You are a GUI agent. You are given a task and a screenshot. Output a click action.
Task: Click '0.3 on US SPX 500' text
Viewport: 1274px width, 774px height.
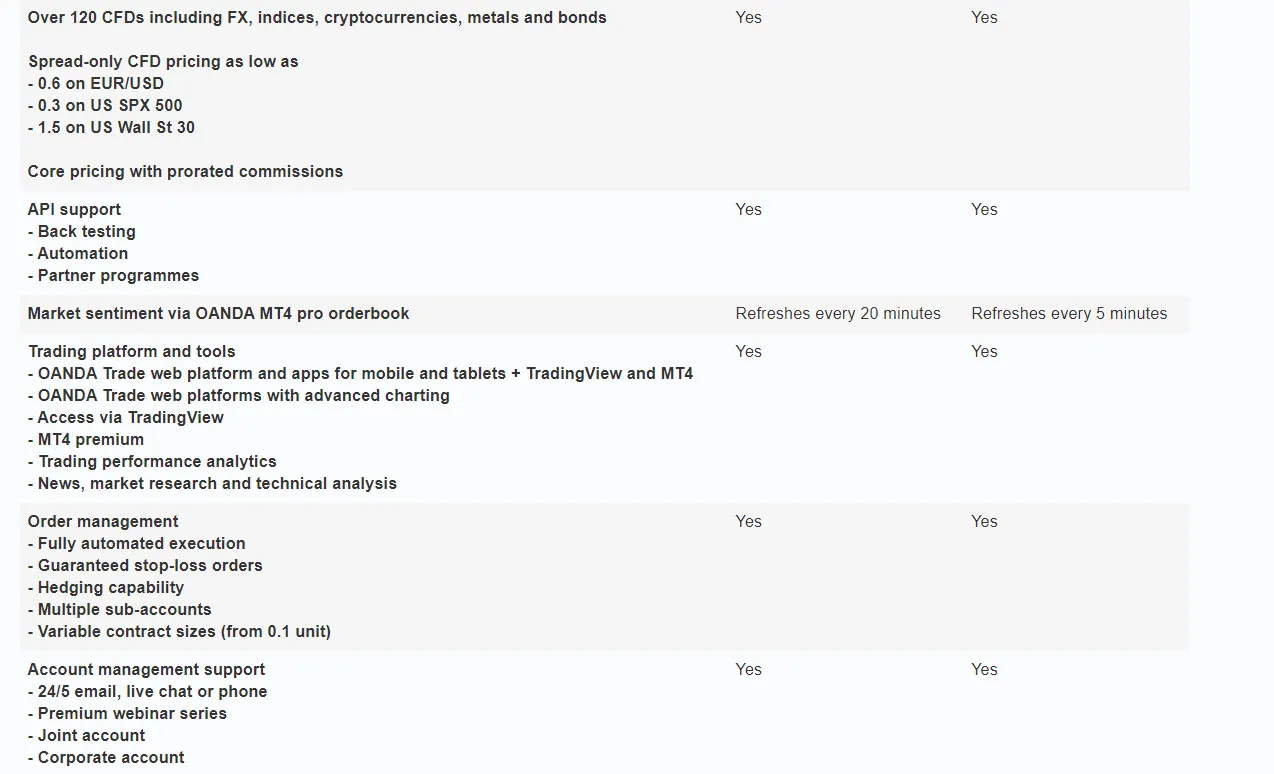105,105
